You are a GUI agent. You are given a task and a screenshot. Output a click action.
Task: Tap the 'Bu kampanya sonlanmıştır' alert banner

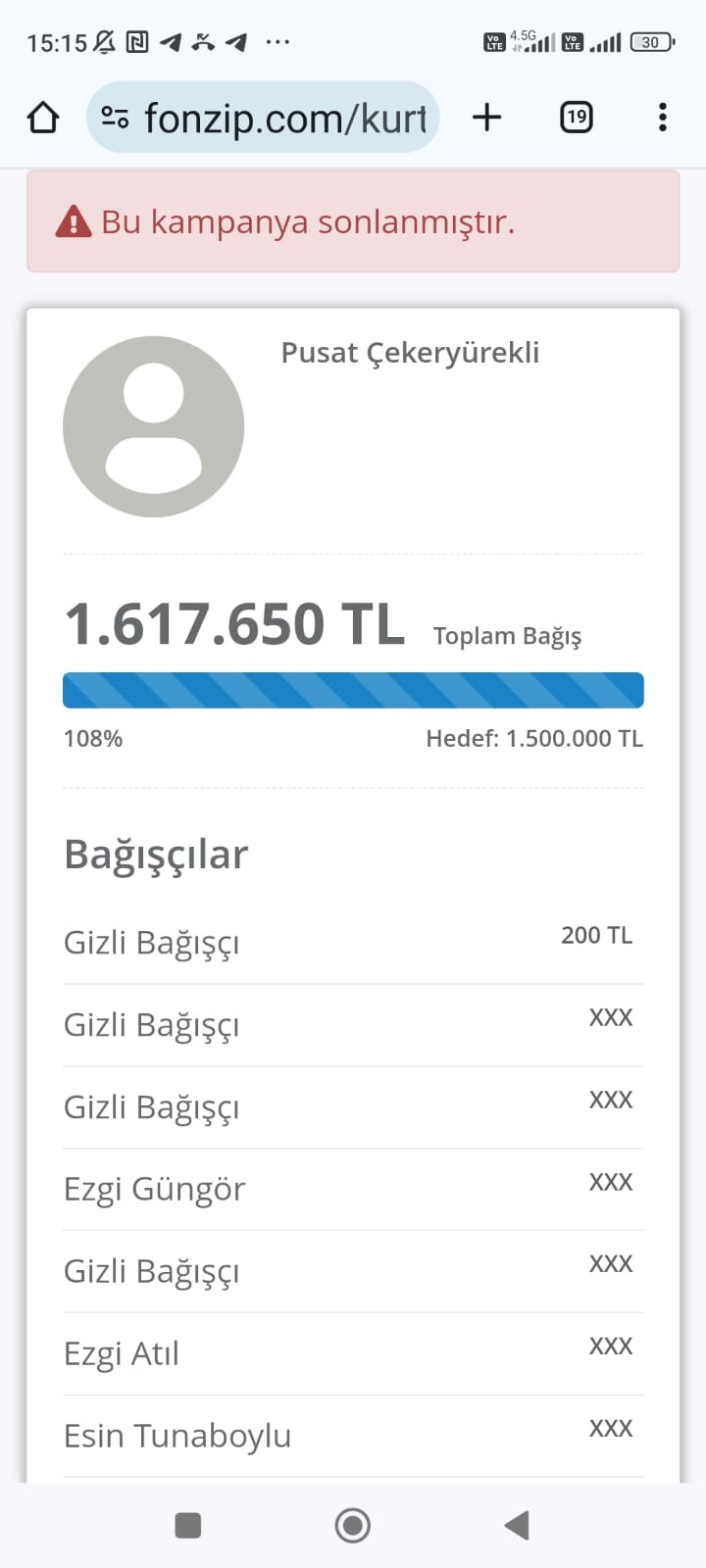(353, 221)
